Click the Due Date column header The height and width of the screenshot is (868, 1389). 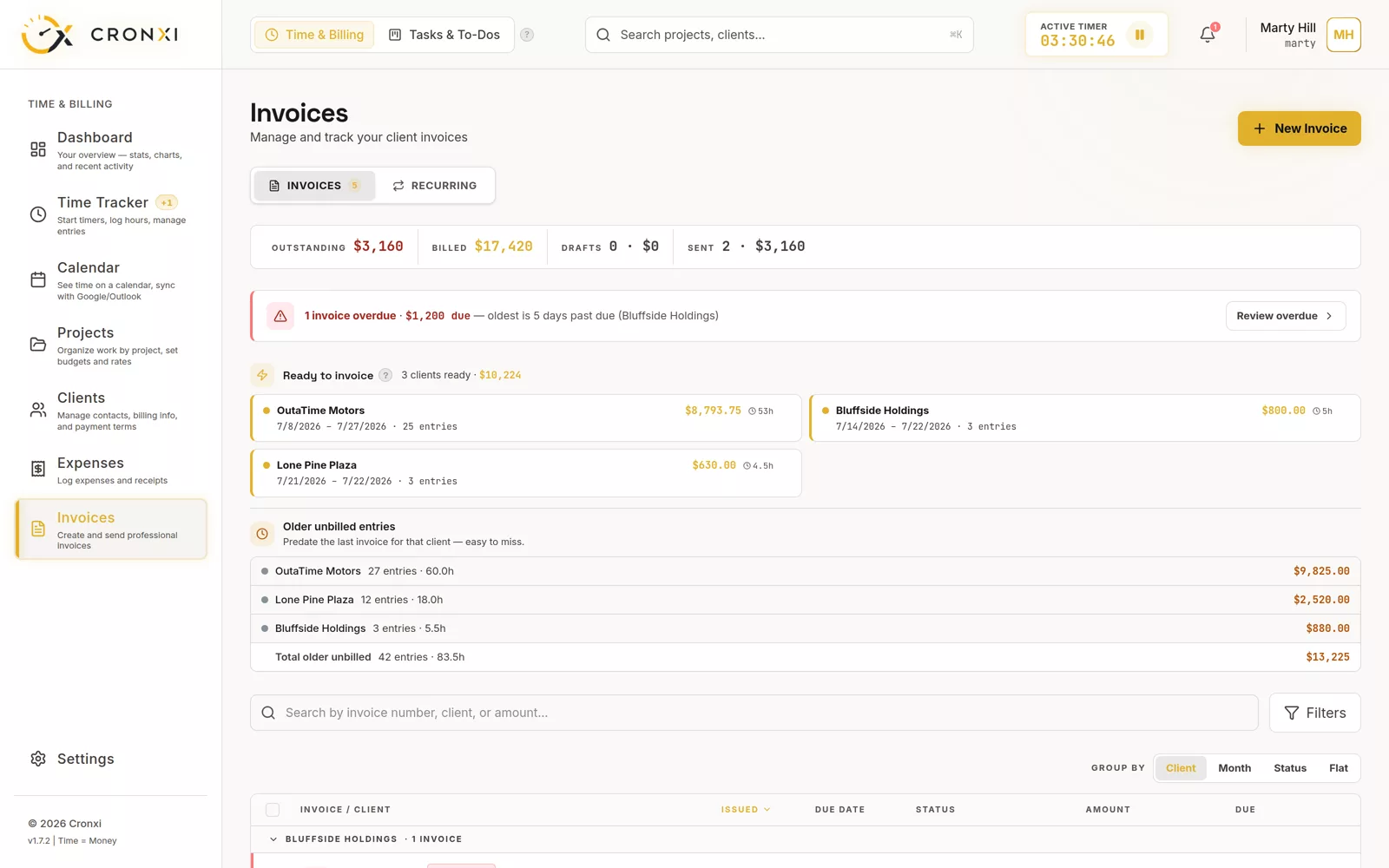839,810
